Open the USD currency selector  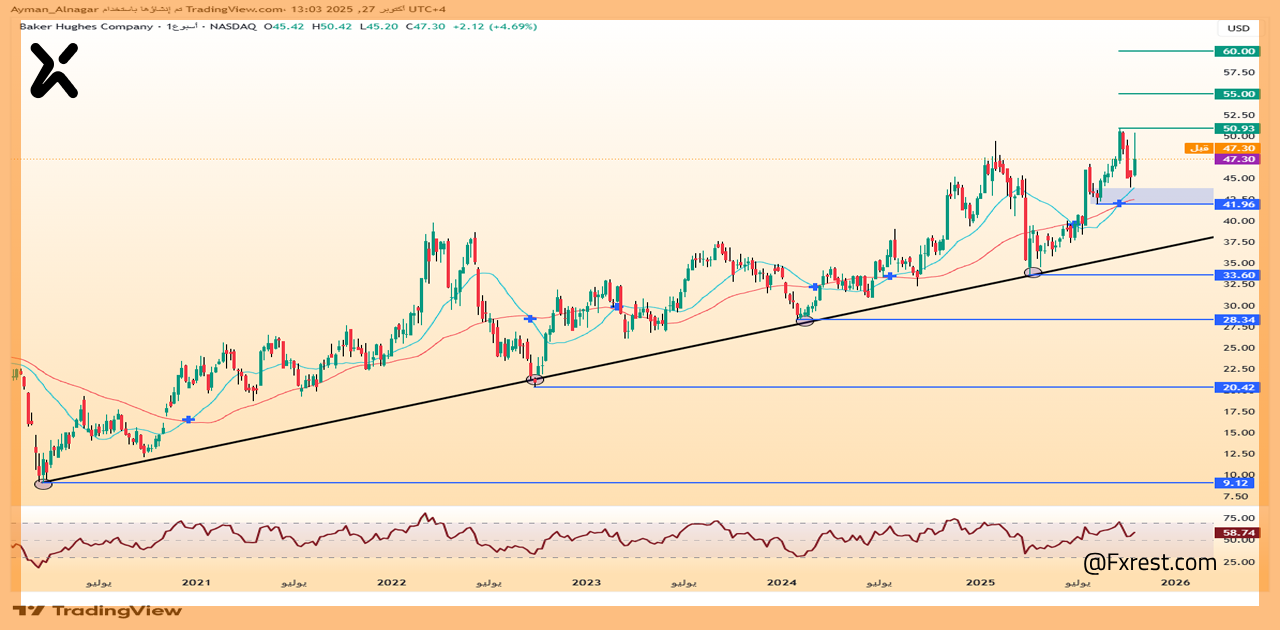(1238, 28)
